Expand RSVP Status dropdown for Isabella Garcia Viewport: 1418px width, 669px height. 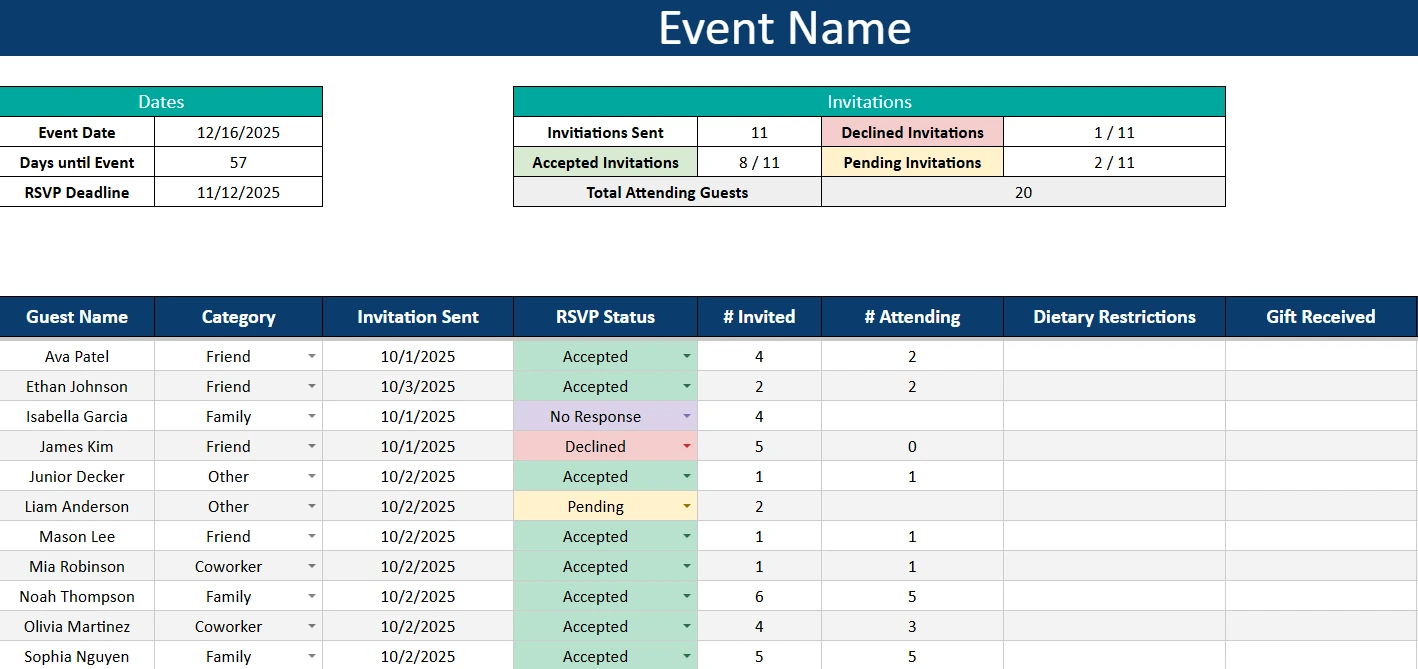click(x=686, y=417)
